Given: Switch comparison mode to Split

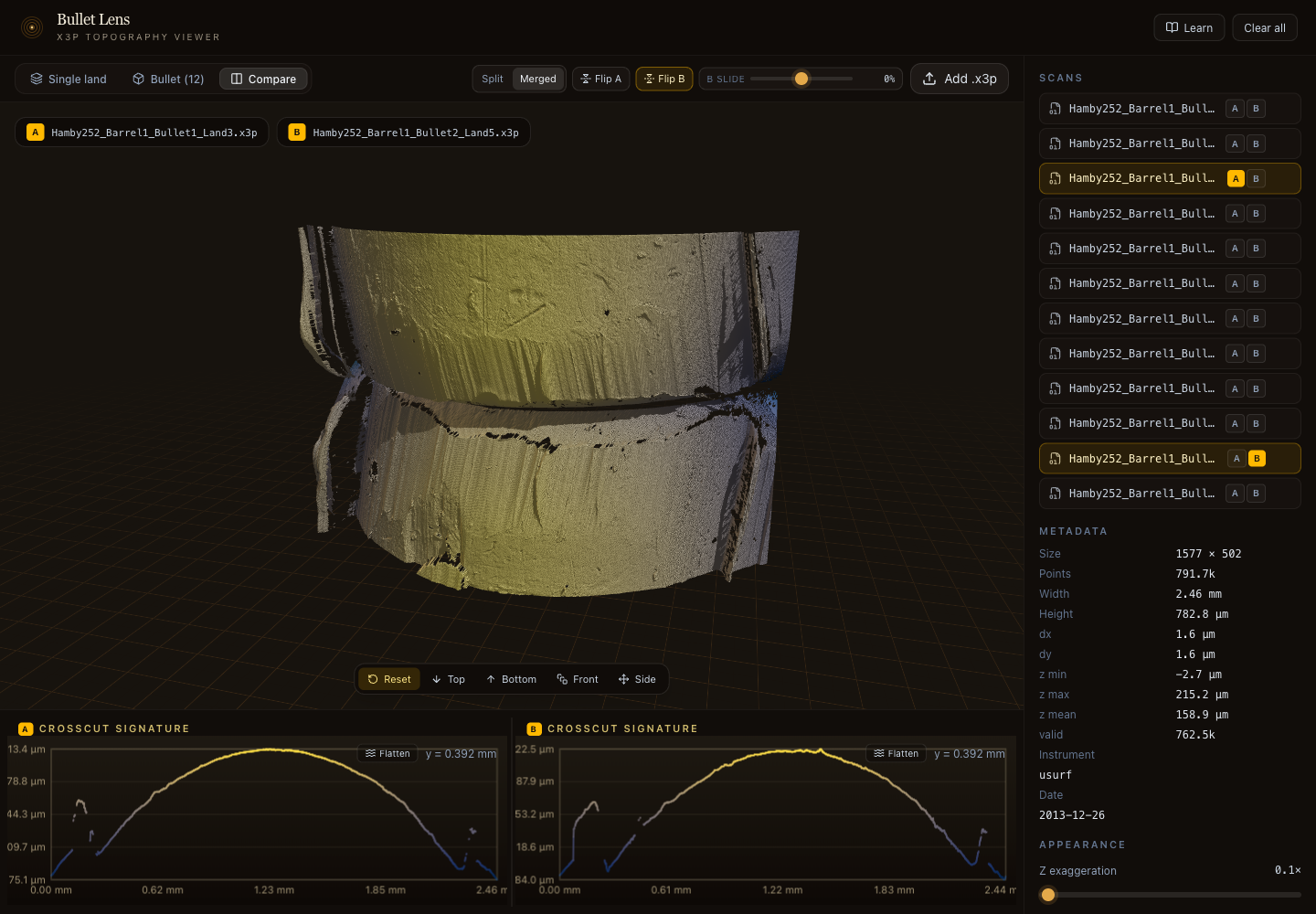Looking at the screenshot, I should point(493,79).
